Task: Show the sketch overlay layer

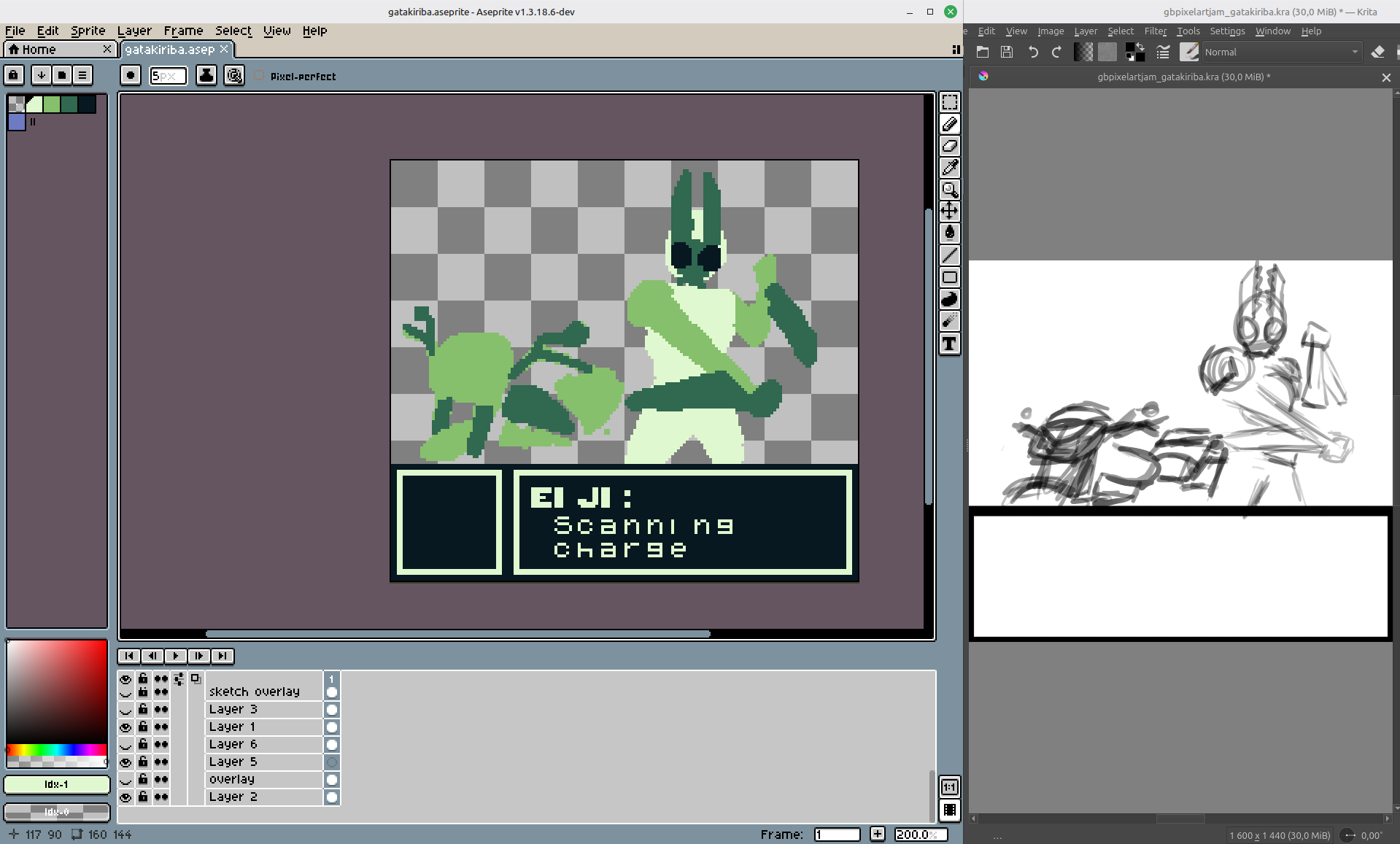Action: (x=125, y=692)
